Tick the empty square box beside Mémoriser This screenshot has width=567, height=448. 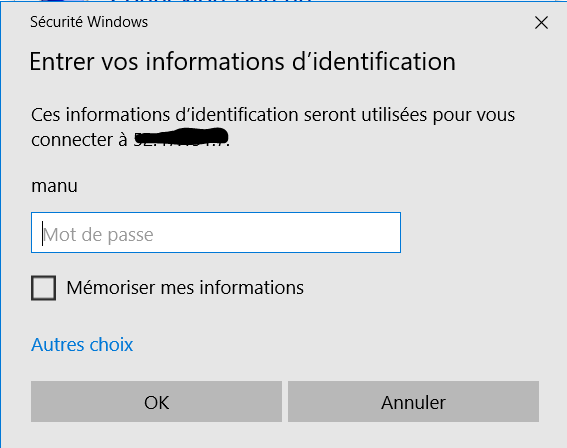(x=43, y=288)
